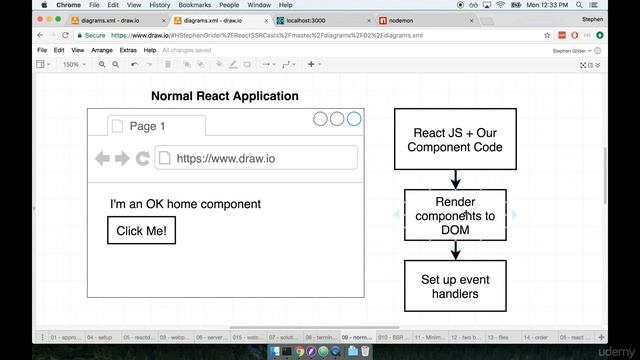640x360 pixels.
Task: Select the React JS + Our Component Code box
Action: pos(455,139)
